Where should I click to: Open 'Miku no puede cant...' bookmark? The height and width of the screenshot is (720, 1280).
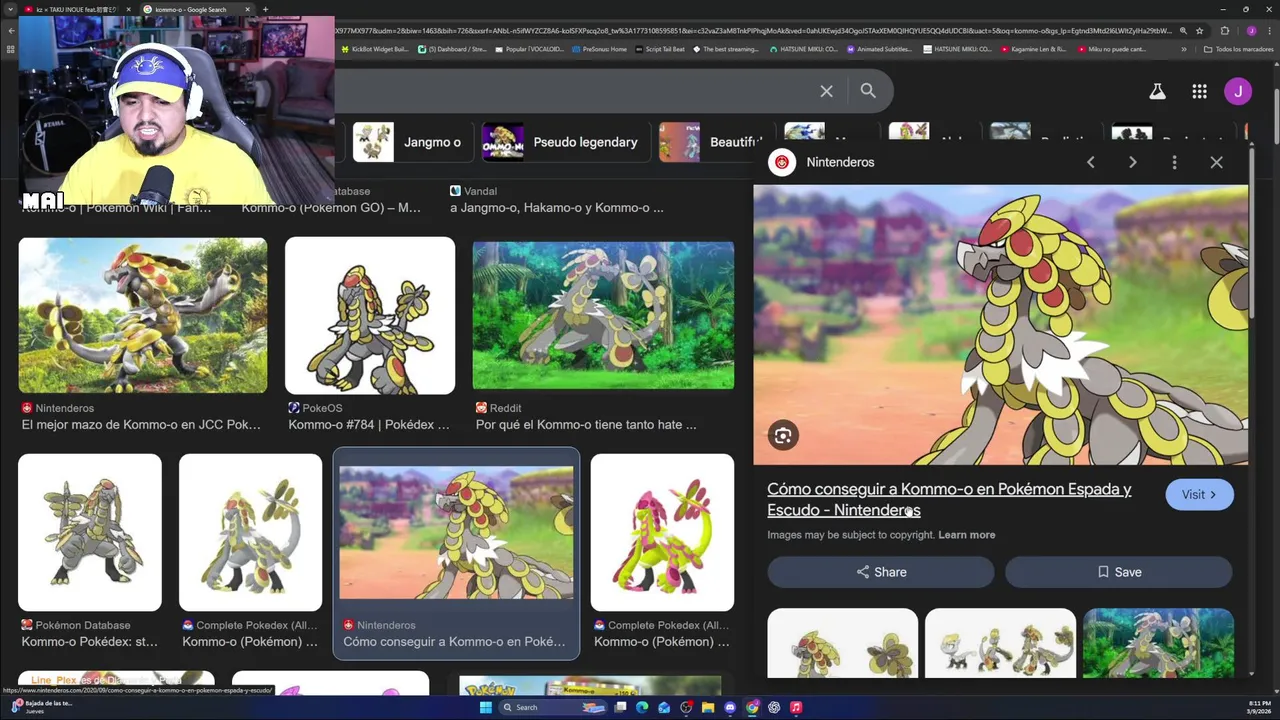(x=1112, y=49)
